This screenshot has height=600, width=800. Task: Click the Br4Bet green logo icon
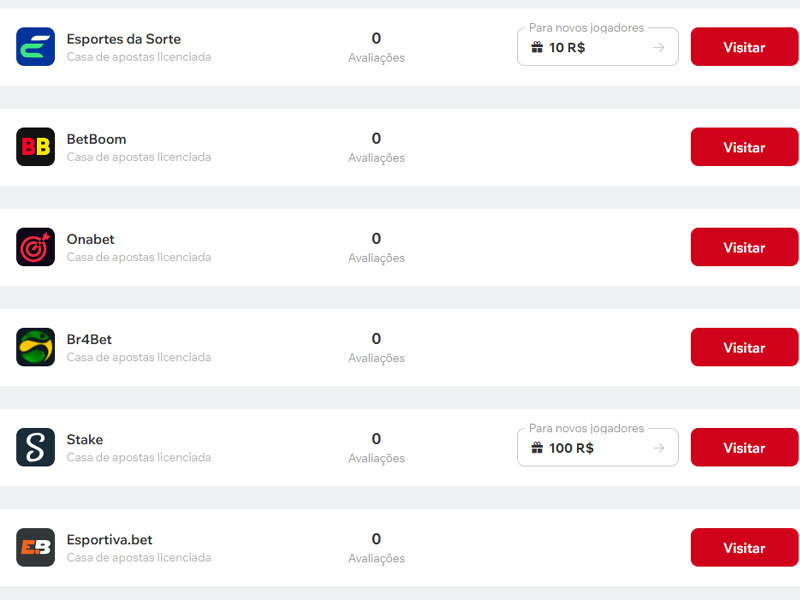[x=35, y=346]
